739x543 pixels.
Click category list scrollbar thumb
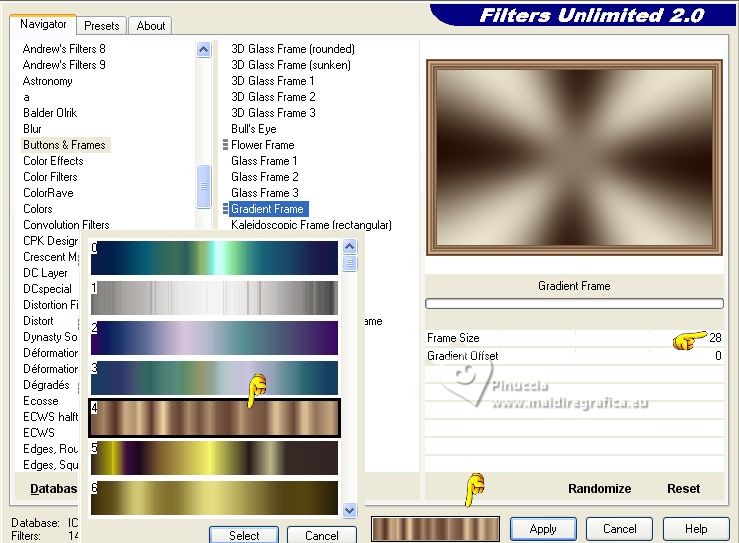coord(204,186)
